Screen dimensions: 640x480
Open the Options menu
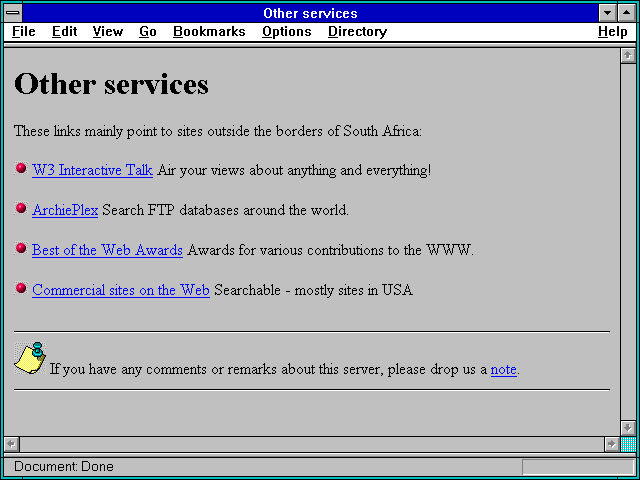287,31
